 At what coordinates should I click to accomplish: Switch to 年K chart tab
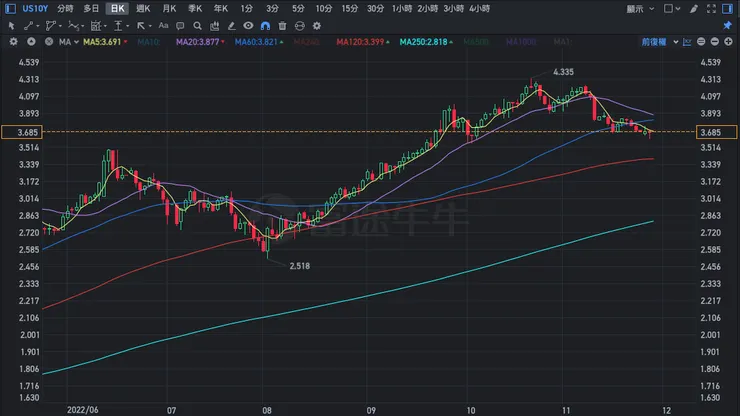pyautogui.click(x=220, y=8)
